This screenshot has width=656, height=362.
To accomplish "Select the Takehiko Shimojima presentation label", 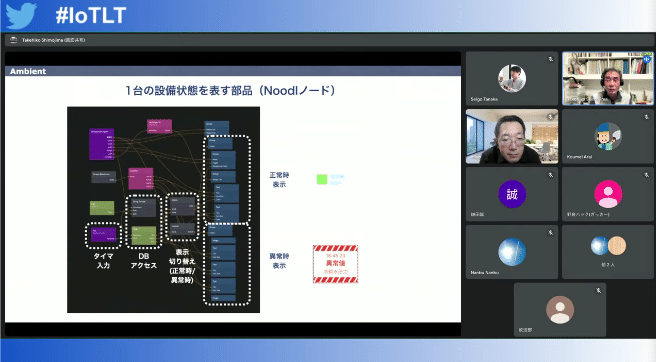I will pyautogui.click(x=53, y=40).
